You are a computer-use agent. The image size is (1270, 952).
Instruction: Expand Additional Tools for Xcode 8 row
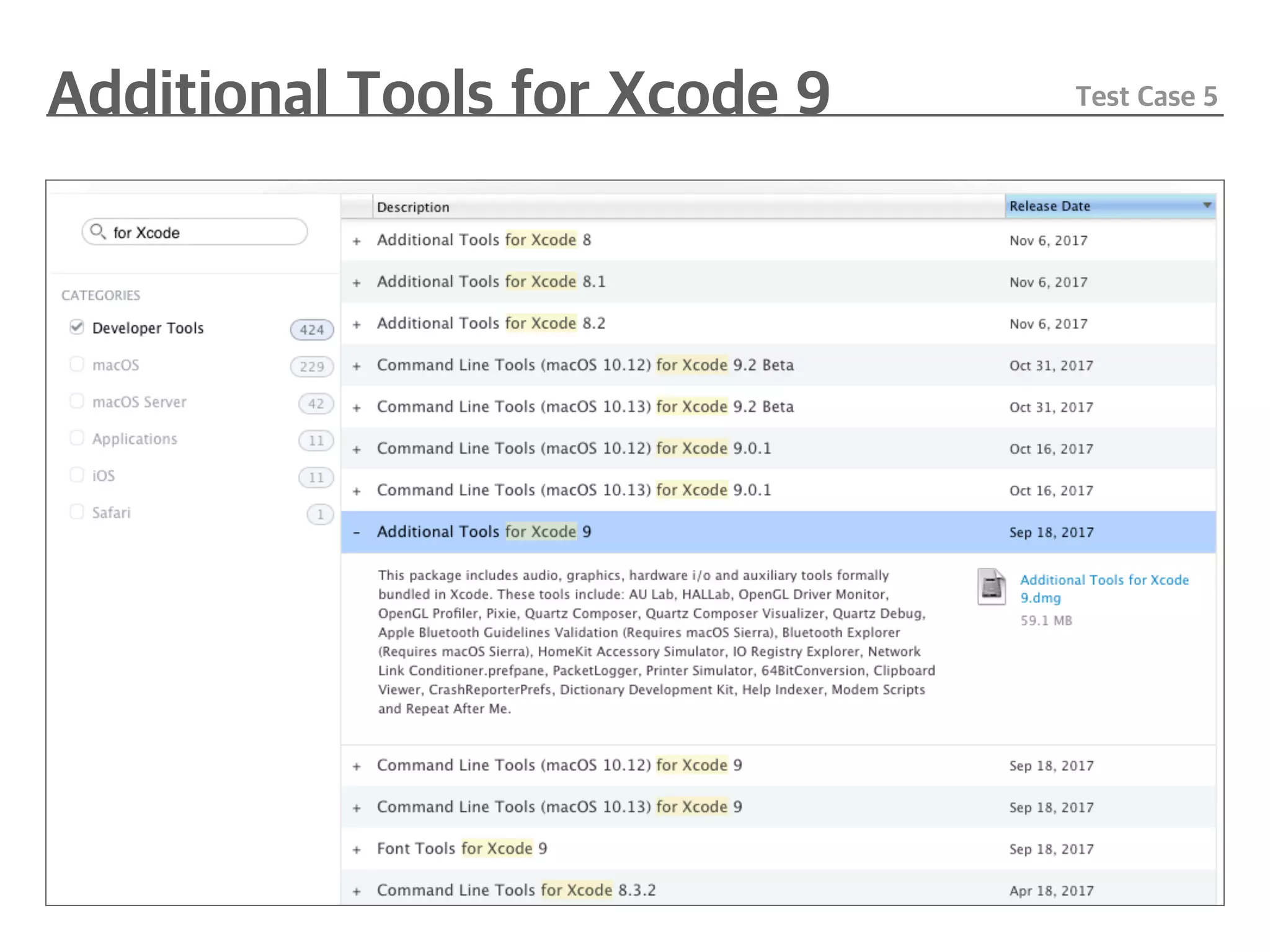357,241
